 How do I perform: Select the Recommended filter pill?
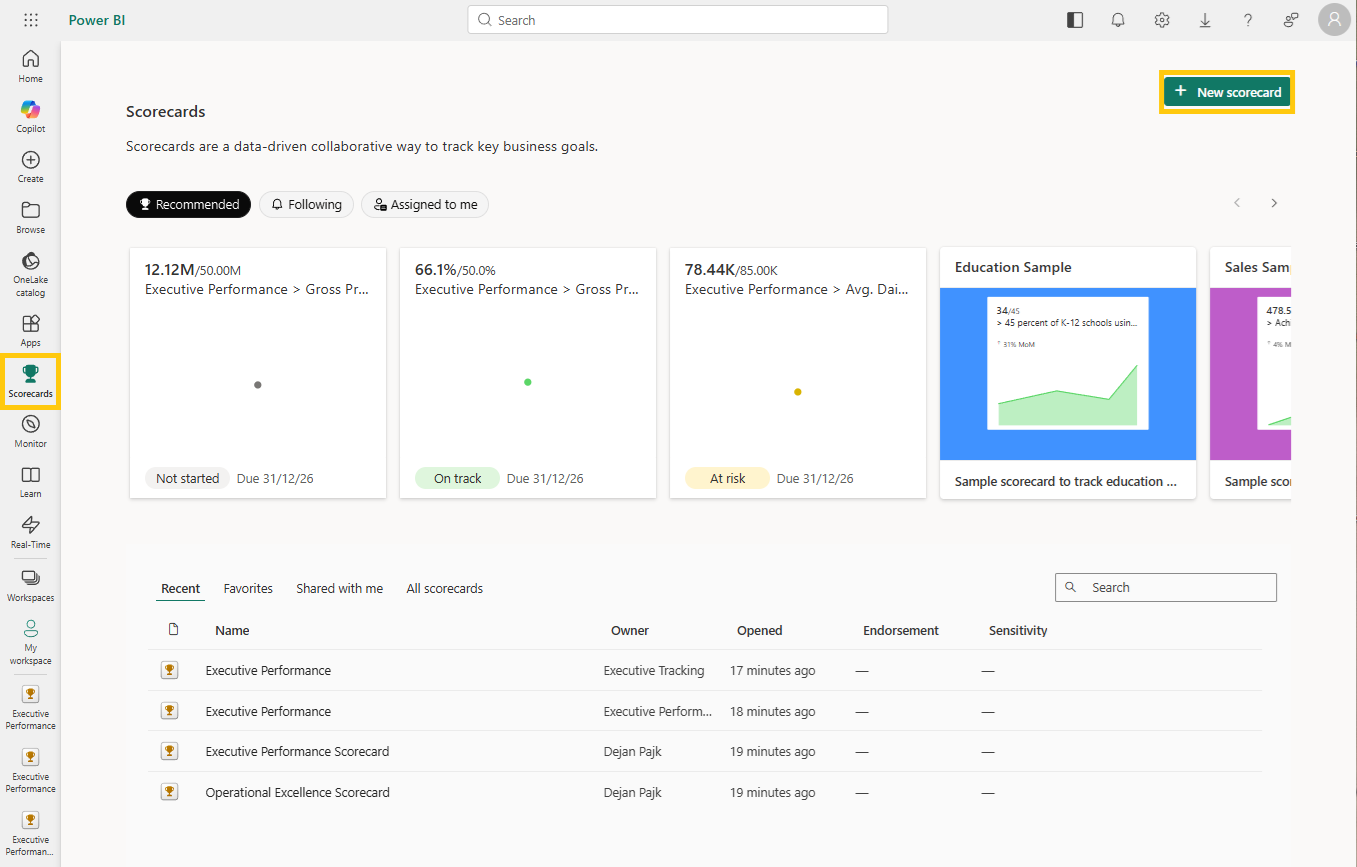click(x=189, y=204)
